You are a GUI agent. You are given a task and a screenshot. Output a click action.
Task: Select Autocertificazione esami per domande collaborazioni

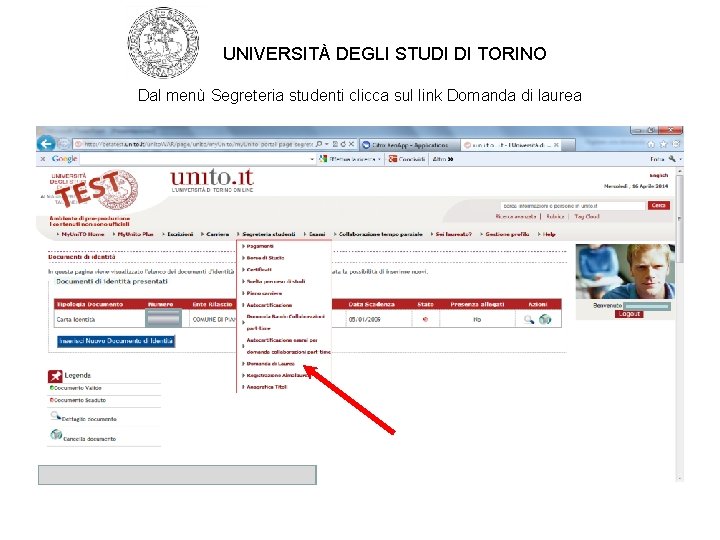[x=288, y=346]
